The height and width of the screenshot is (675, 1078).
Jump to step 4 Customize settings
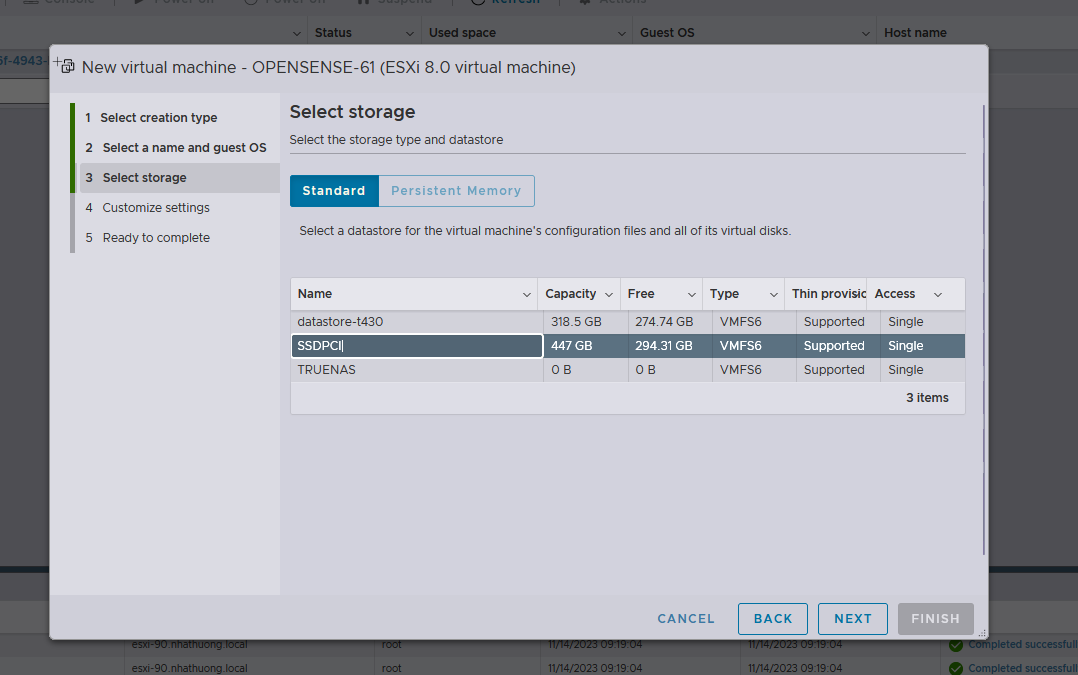(x=156, y=208)
